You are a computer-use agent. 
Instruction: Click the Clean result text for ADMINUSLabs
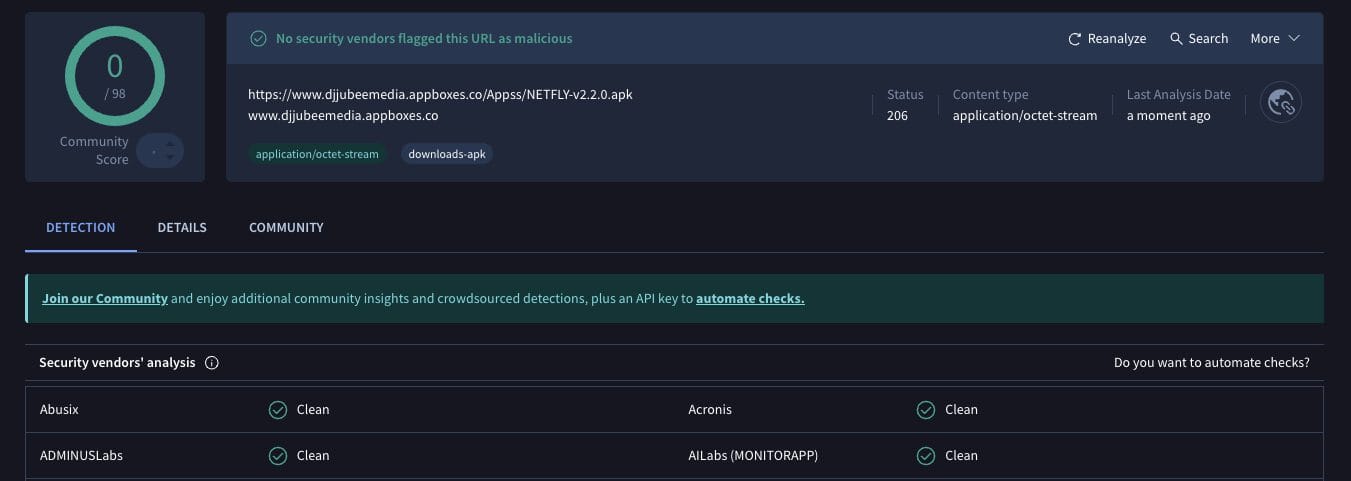[313, 455]
